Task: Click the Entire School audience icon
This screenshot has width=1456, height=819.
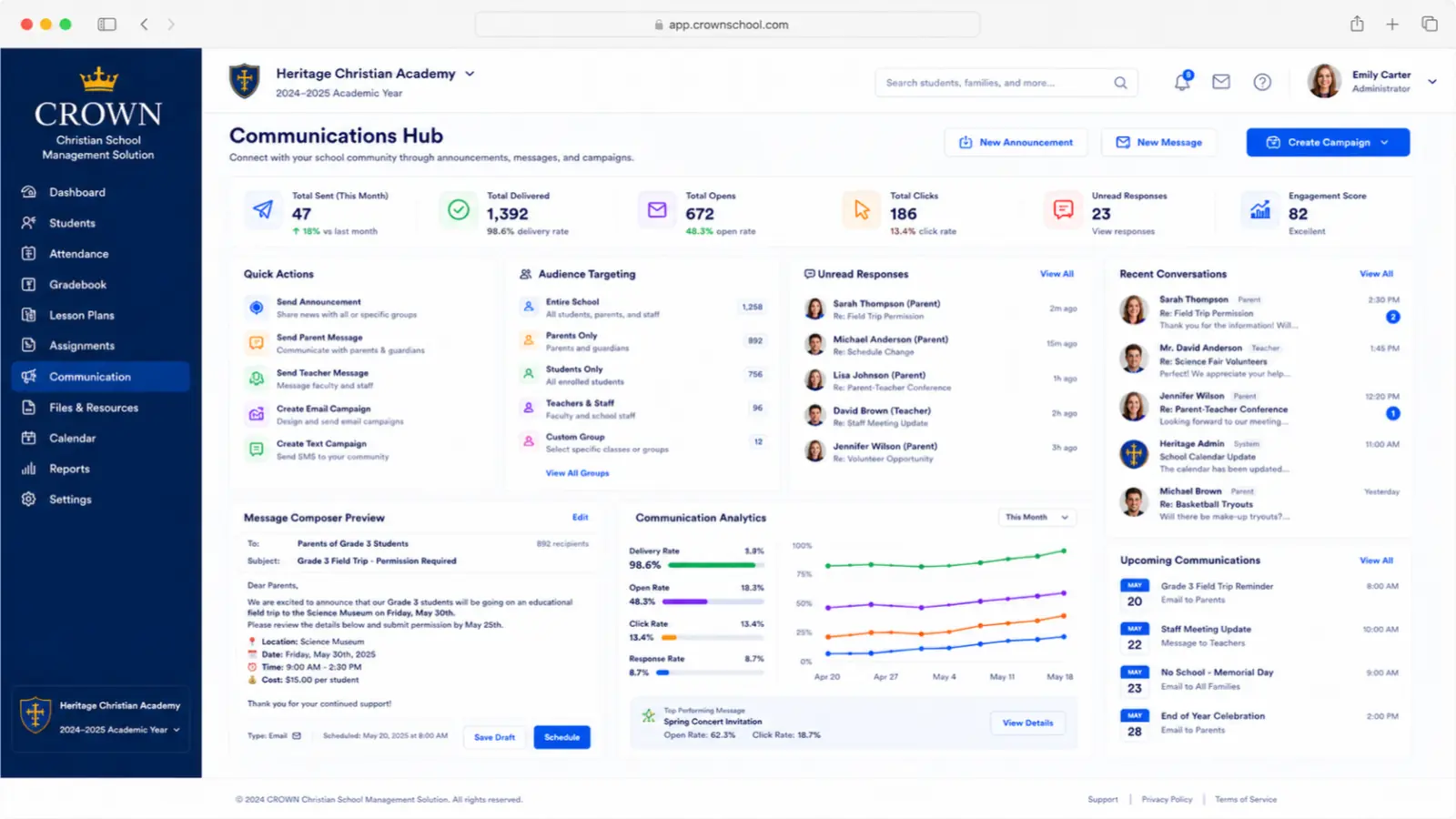Action: click(x=529, y=308)
